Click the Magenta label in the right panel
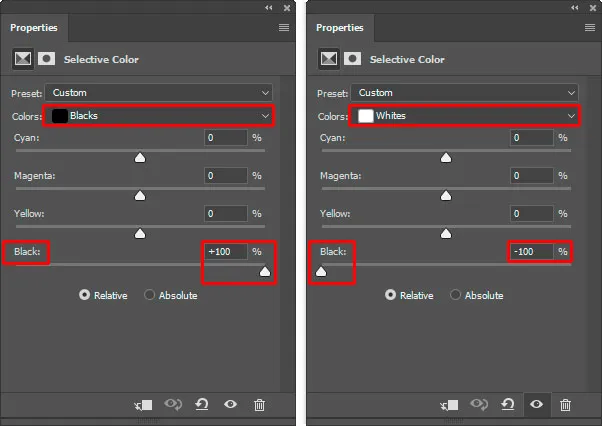Viewport: 602px width, 426px height. (341, 176)
